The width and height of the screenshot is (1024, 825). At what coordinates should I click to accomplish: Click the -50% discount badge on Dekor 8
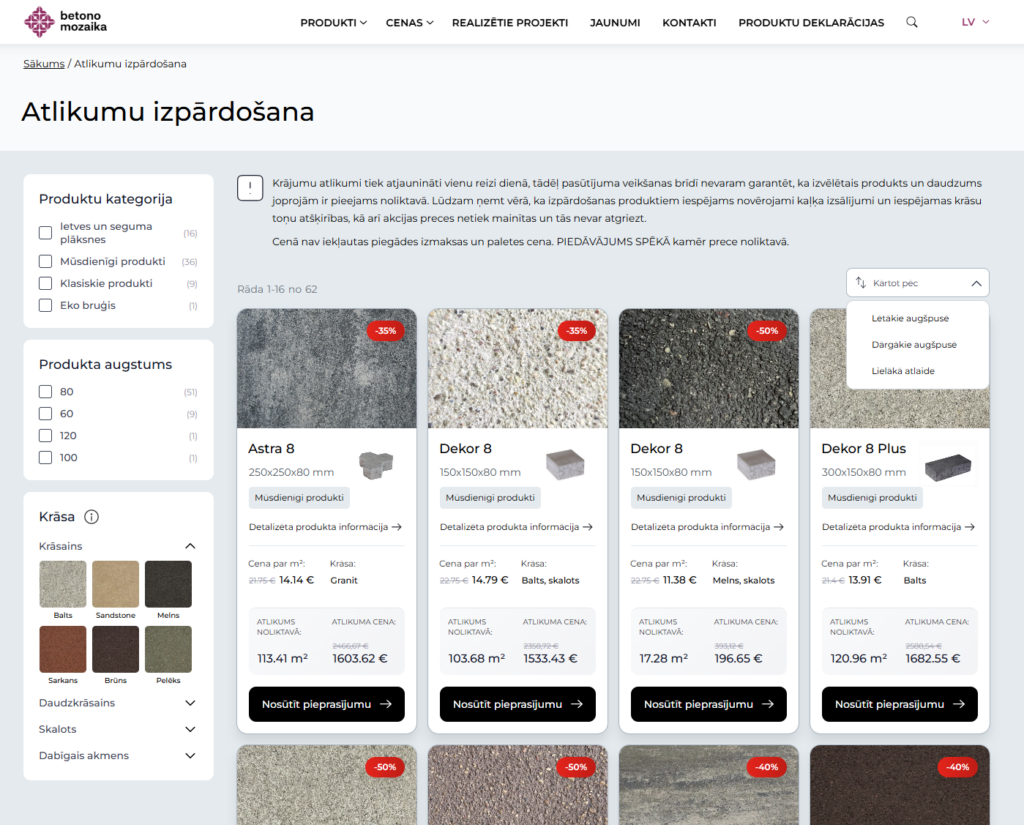767,331
